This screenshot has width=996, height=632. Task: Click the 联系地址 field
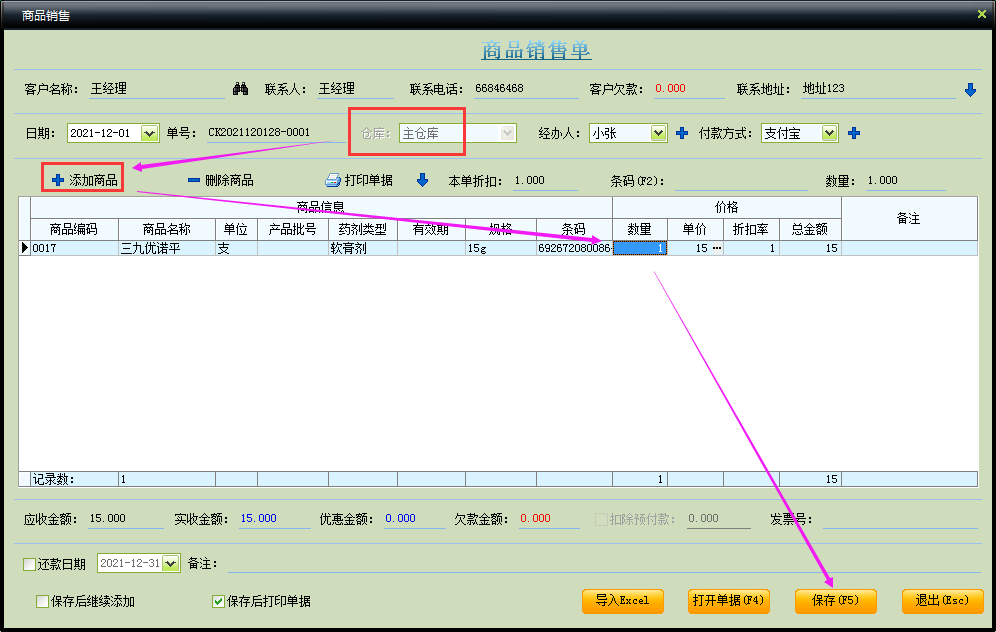878,89
